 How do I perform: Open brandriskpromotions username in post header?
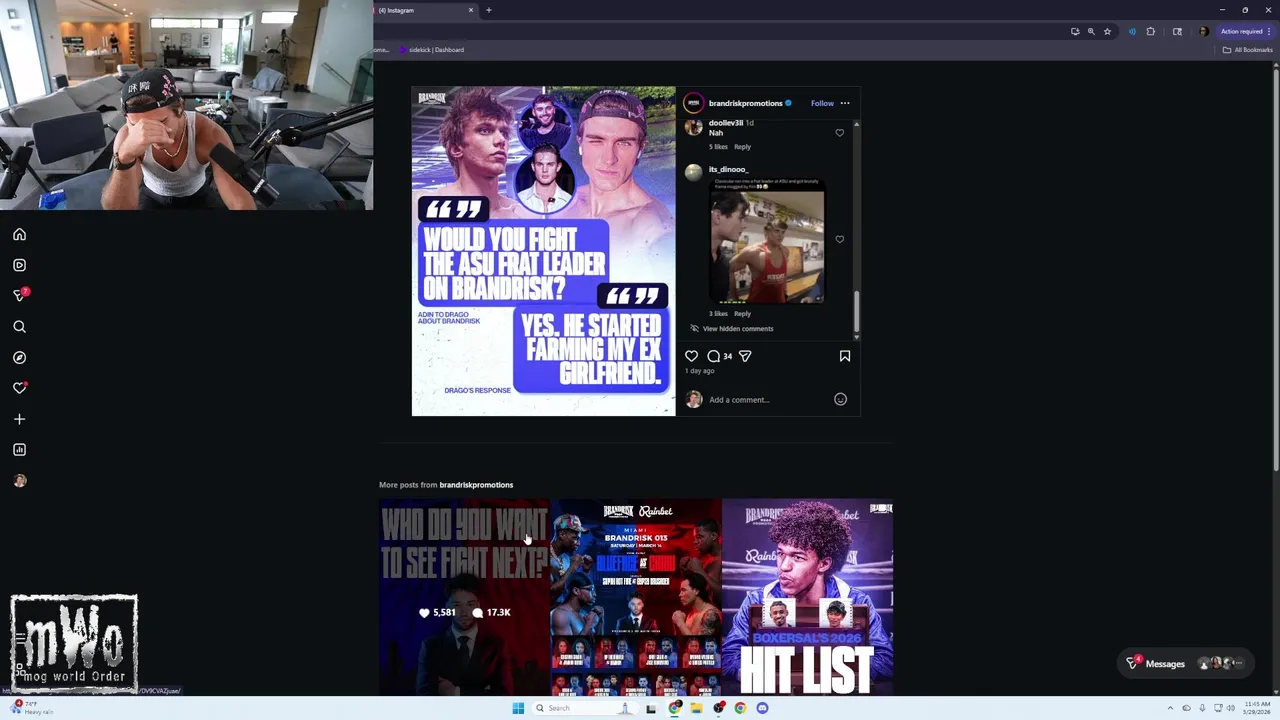click(x=745, y=103)
